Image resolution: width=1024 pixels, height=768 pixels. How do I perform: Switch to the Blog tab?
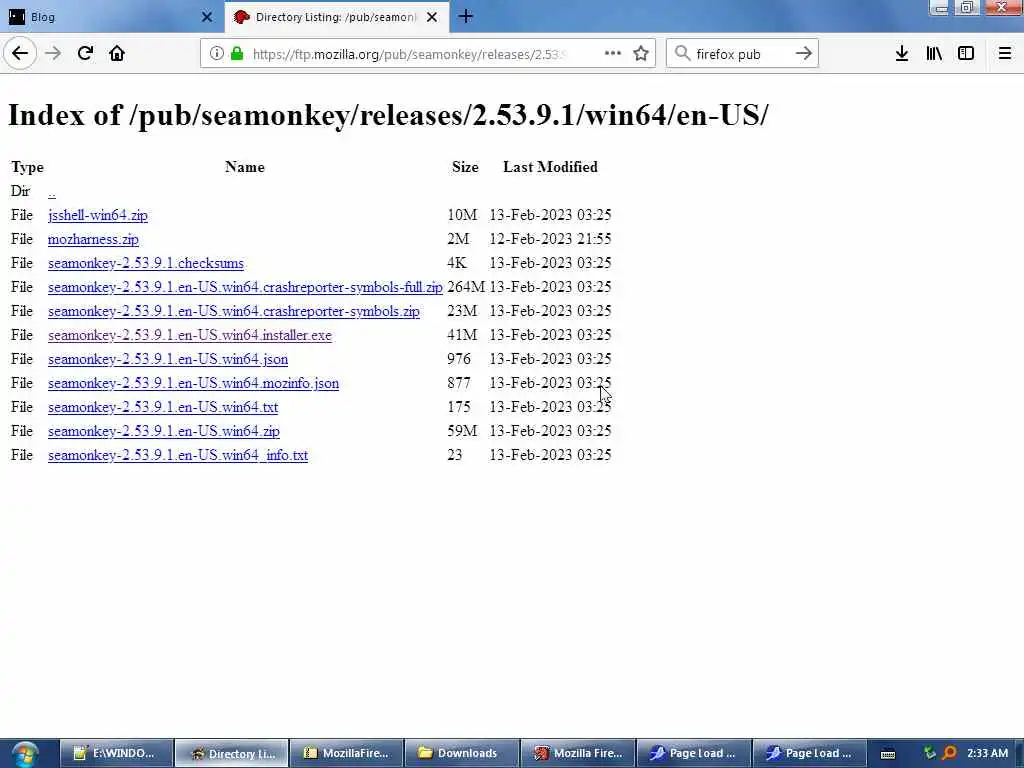[x=112, y=17]
